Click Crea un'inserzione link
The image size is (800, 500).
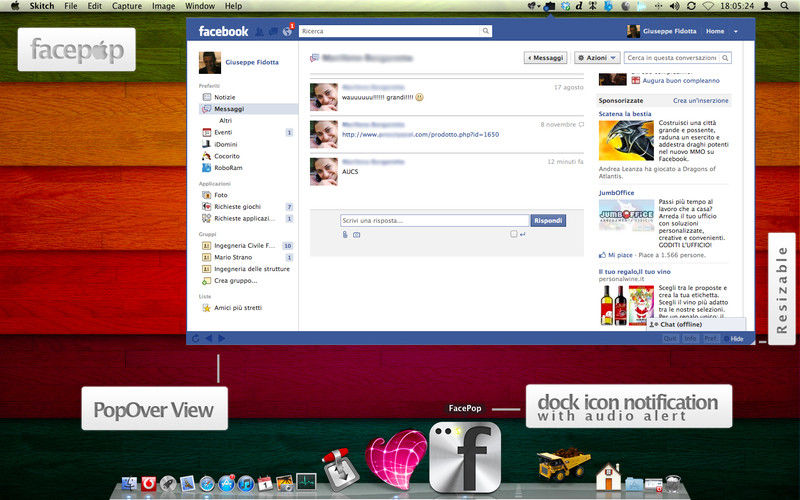coord(701,101)
